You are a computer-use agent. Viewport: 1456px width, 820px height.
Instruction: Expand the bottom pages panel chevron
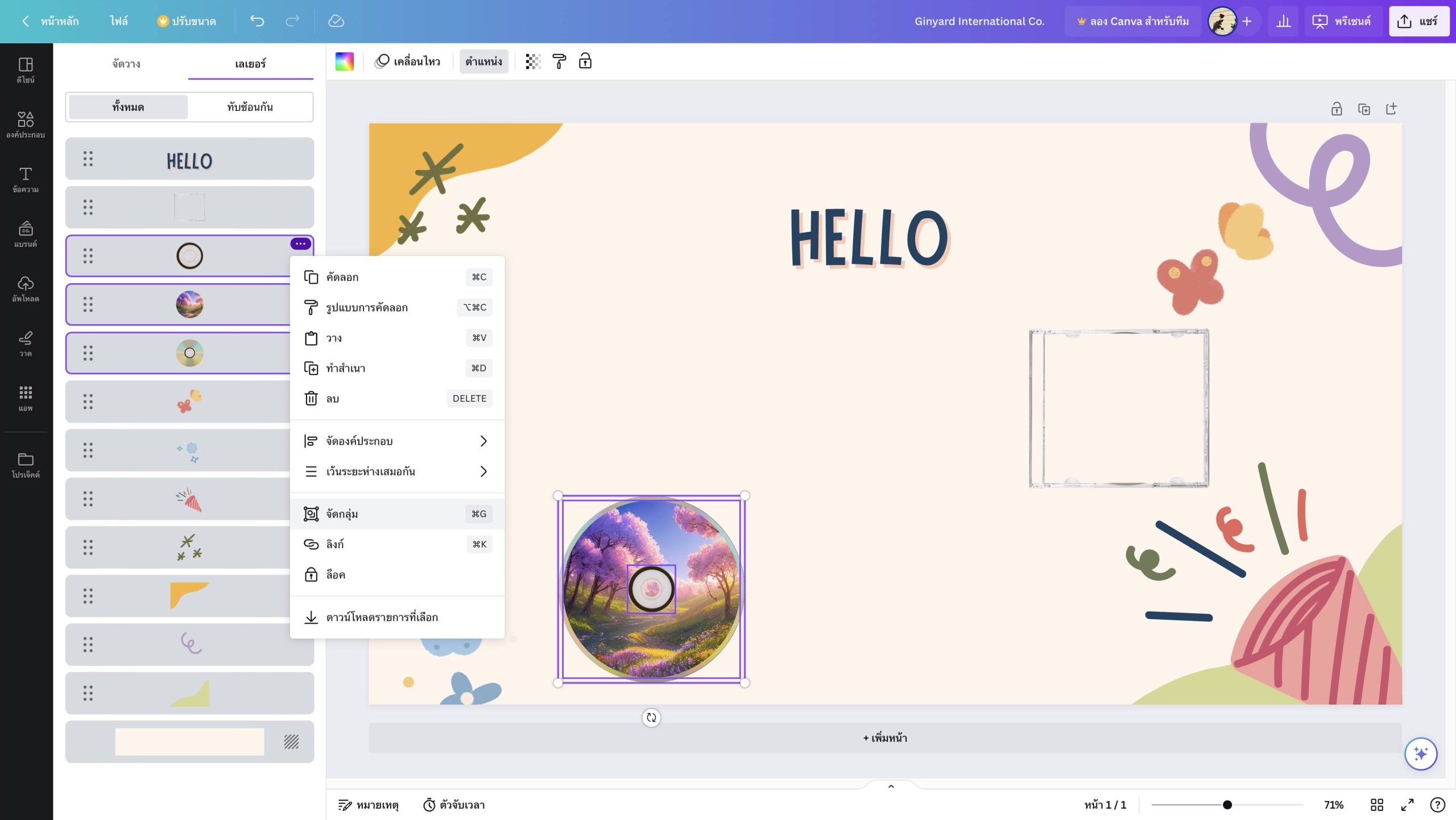[891, 786]
